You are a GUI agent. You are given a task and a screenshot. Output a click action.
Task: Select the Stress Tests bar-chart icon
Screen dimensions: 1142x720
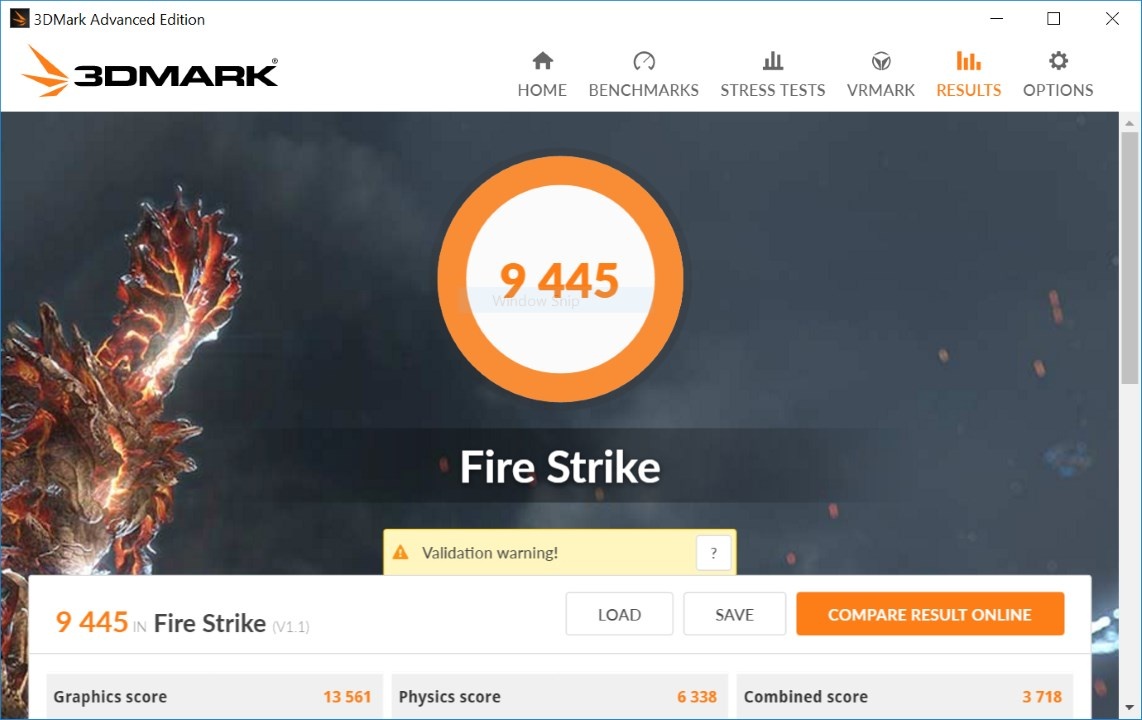[x=773, y=60]
